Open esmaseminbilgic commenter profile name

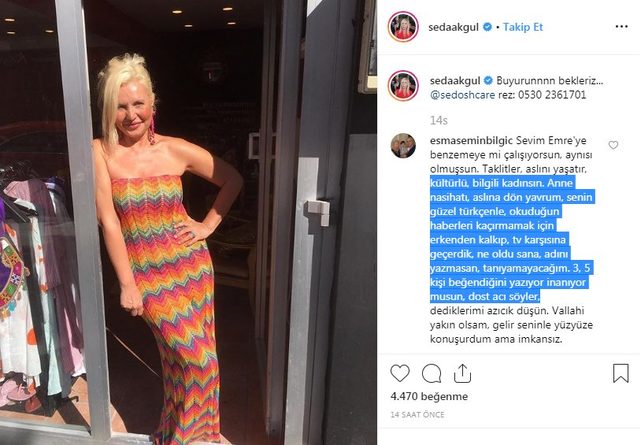[471, 140]
